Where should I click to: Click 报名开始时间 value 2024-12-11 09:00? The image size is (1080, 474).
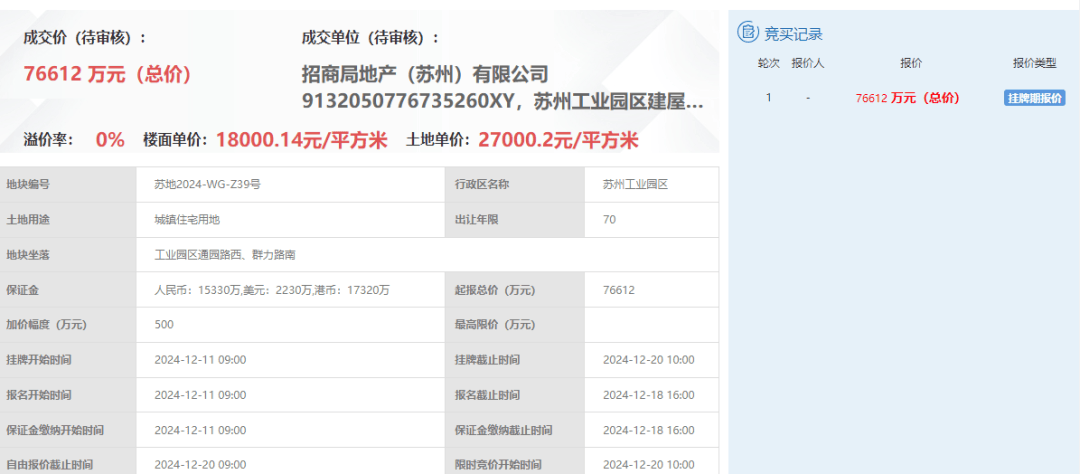(x=200, y=395)
